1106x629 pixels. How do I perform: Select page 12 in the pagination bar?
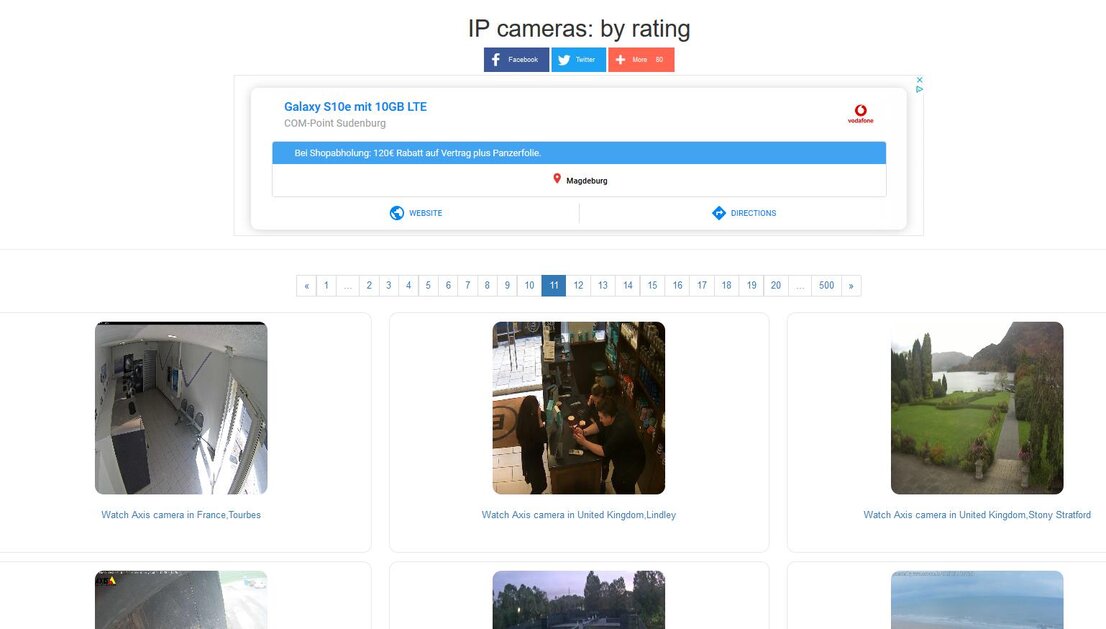click(578, 285)
